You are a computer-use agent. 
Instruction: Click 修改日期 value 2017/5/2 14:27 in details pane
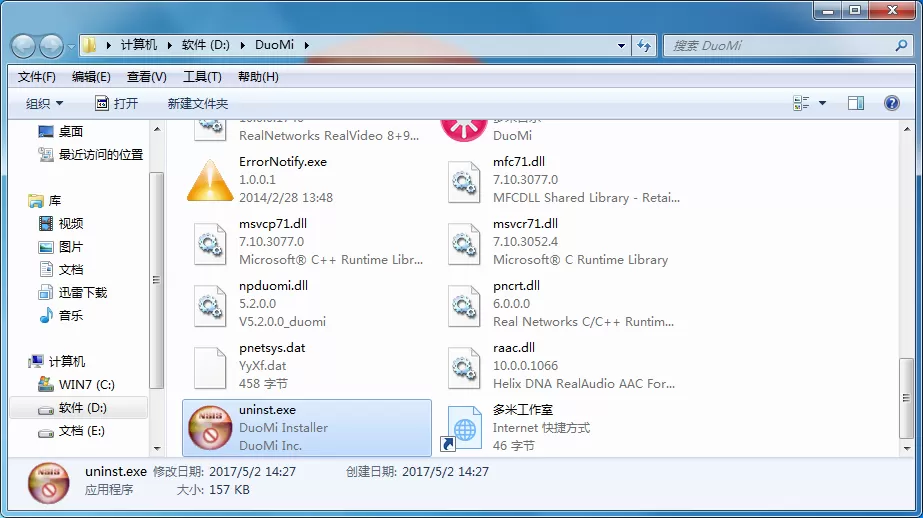click(253, 472)
